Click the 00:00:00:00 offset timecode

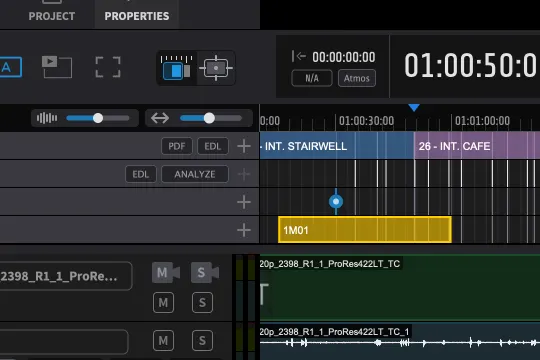pos(344,57)
